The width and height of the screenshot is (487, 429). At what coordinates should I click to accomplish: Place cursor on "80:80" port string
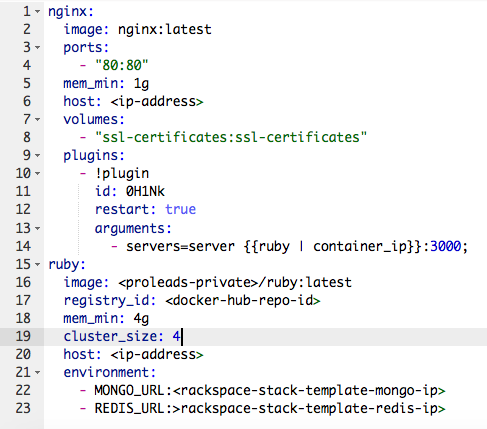pyautogui.click(x=122, y=65)
